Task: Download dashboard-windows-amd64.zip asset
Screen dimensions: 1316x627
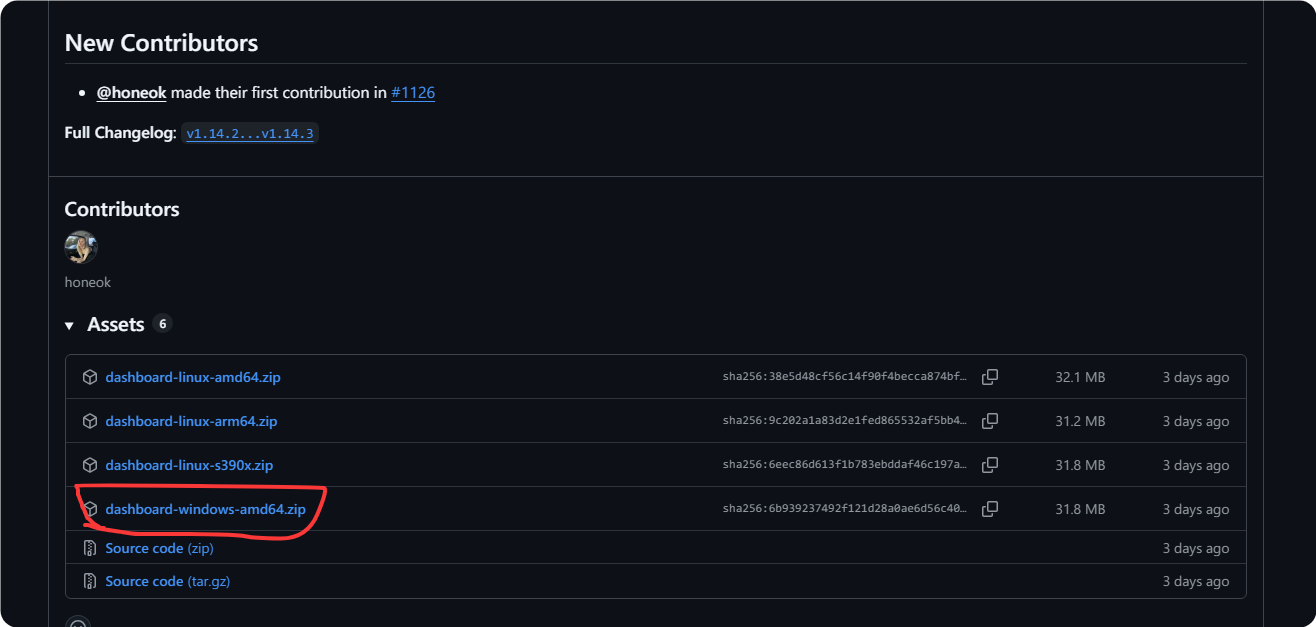Action: point(205,509)
